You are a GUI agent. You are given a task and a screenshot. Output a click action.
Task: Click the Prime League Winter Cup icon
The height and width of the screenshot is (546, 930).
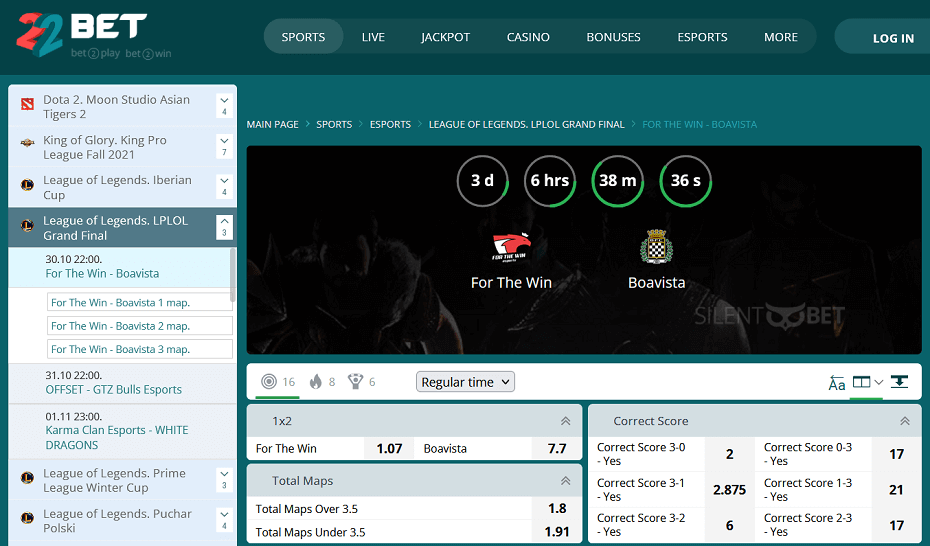[x=27, y=478]
